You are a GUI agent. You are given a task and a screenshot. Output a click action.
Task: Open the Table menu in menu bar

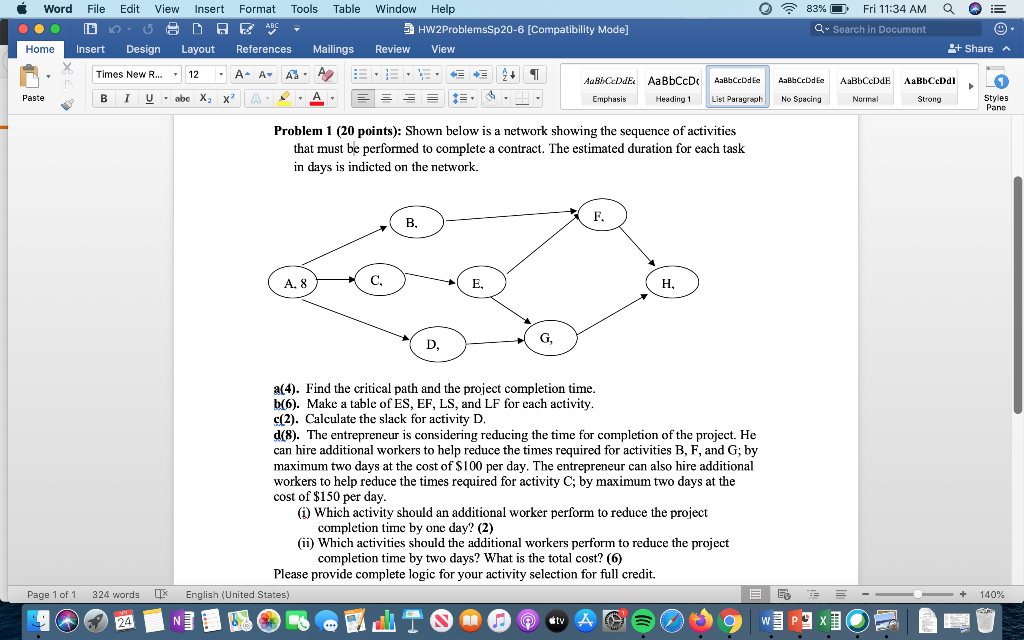(x=346, y=9)
